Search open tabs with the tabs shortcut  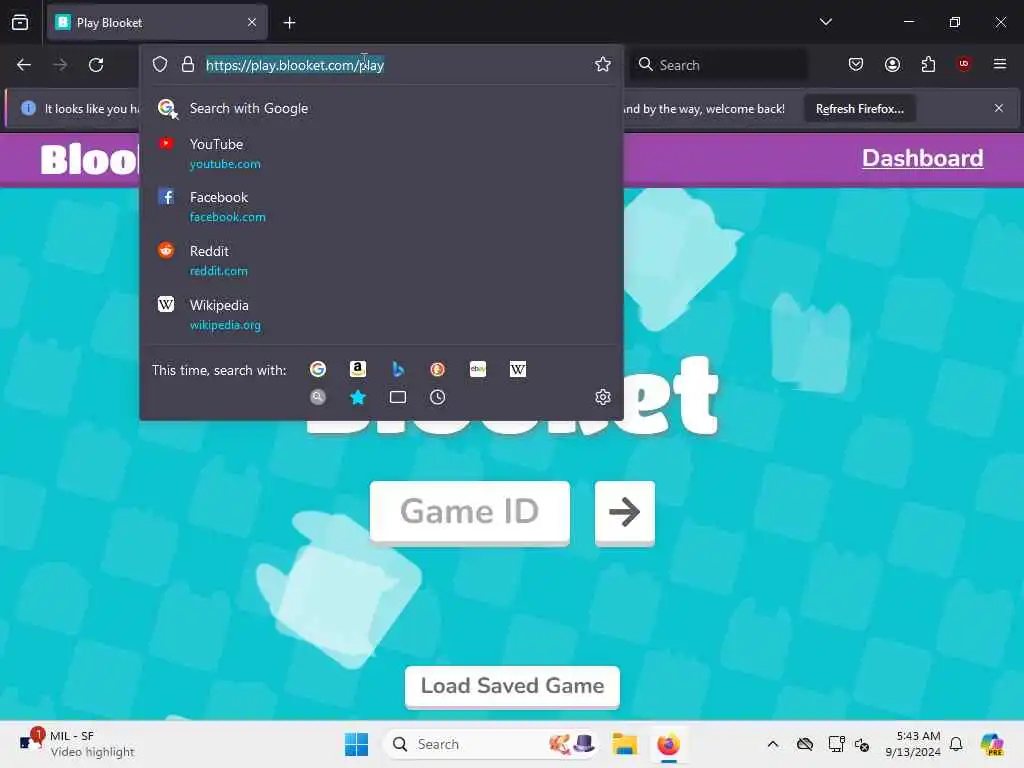pyautogui.click(x=398, y=397)
